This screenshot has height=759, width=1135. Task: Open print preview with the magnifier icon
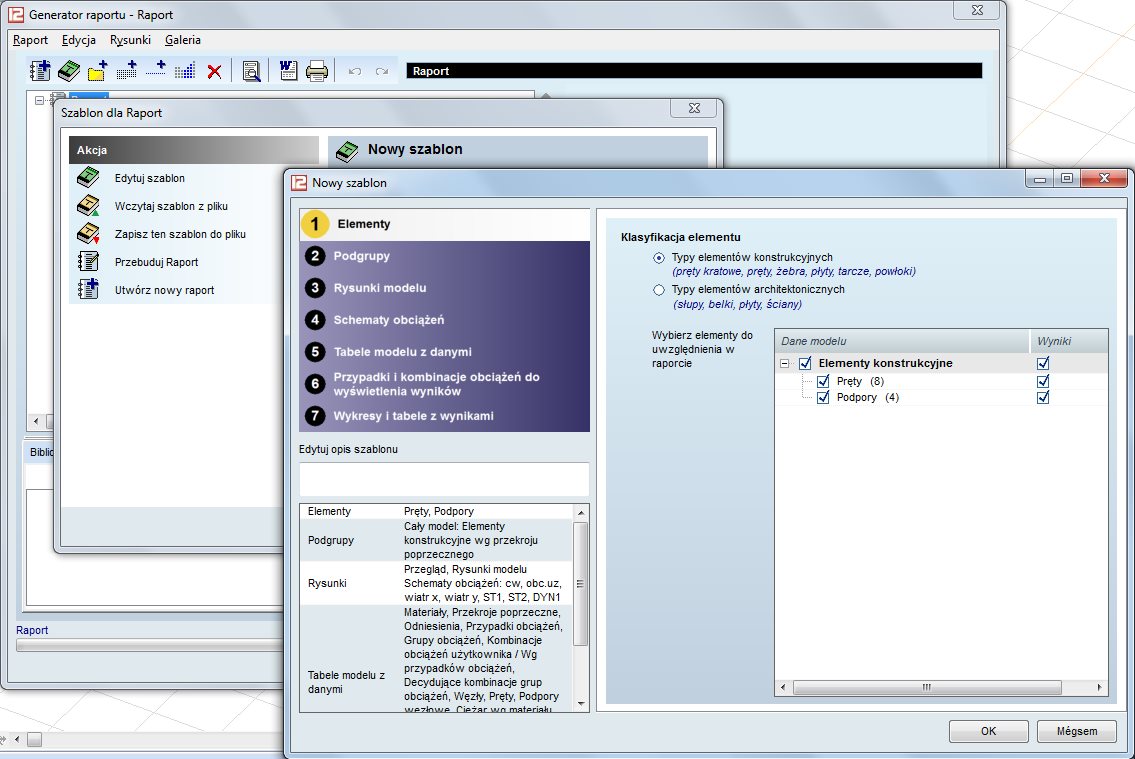tap(251, 71)
